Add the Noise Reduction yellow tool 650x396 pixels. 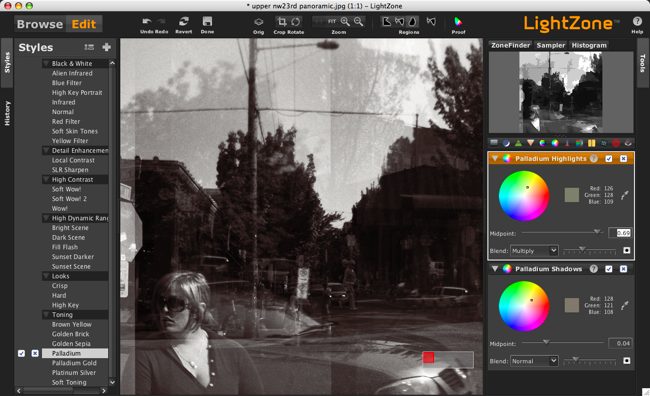[x=592, y=143]
